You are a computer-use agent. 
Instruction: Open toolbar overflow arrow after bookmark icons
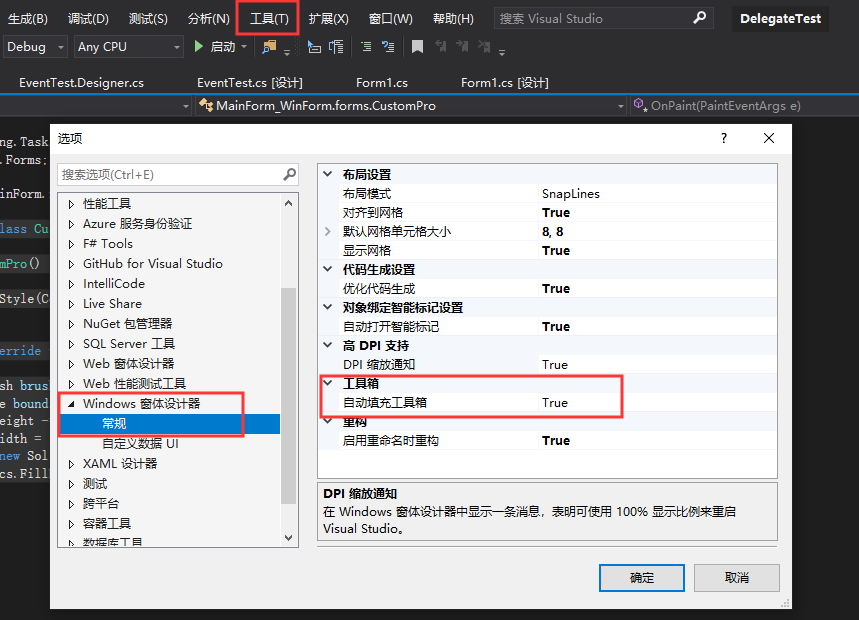point(502,53)
